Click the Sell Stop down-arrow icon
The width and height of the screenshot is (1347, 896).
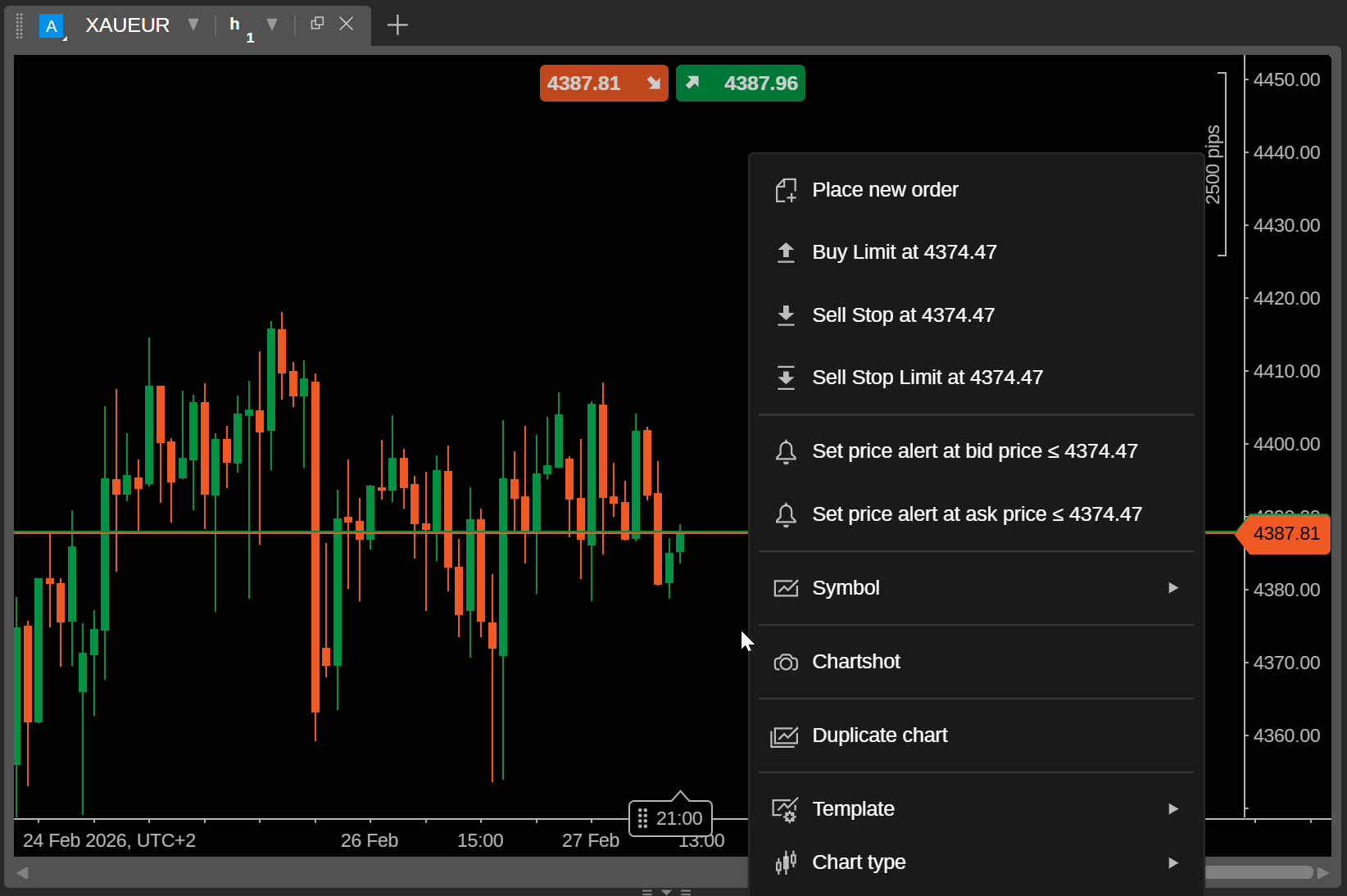point(786,315)
